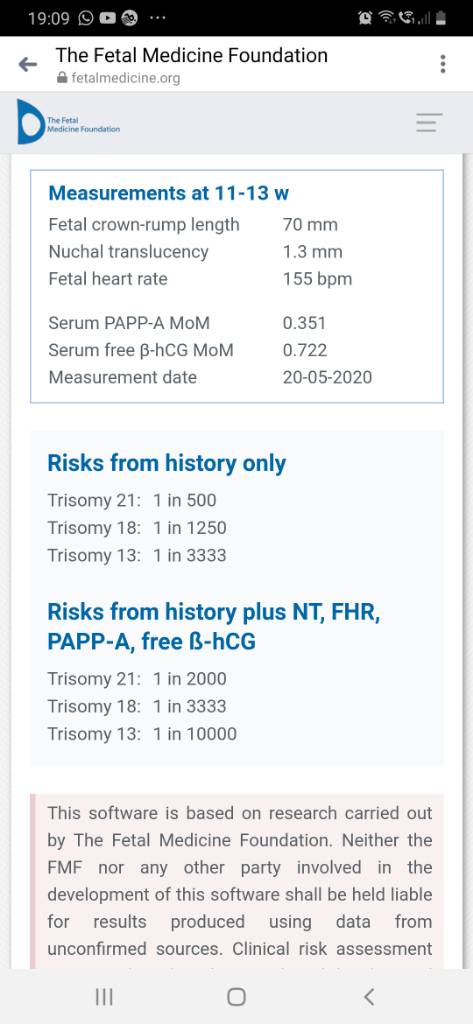Tap the WhatsApp notification icon

coord(86,18)
